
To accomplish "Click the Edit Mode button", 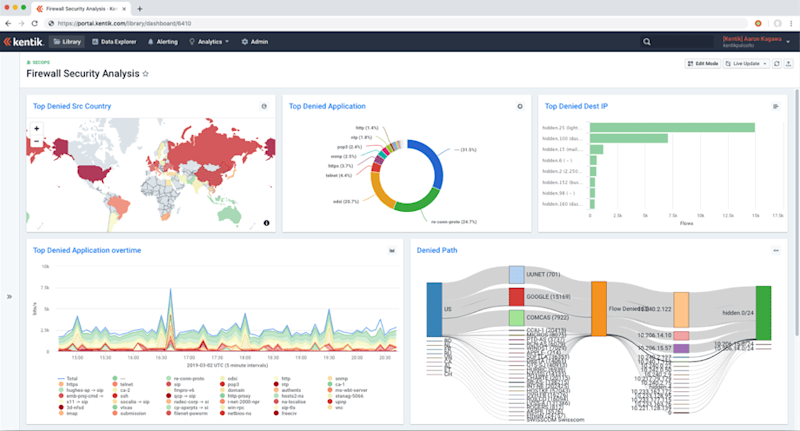I will coord(703,64).
